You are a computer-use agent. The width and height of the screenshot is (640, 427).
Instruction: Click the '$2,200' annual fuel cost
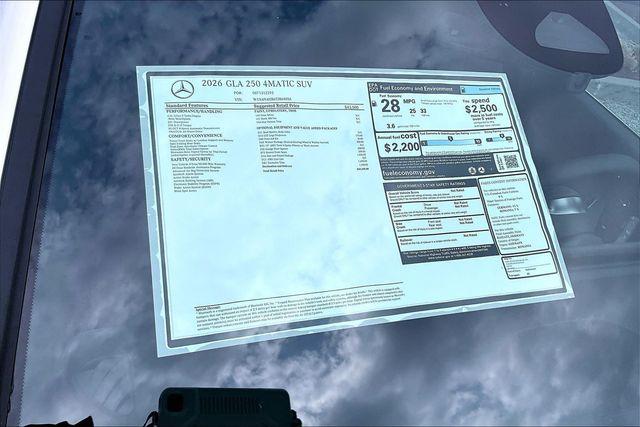(402, 147)
